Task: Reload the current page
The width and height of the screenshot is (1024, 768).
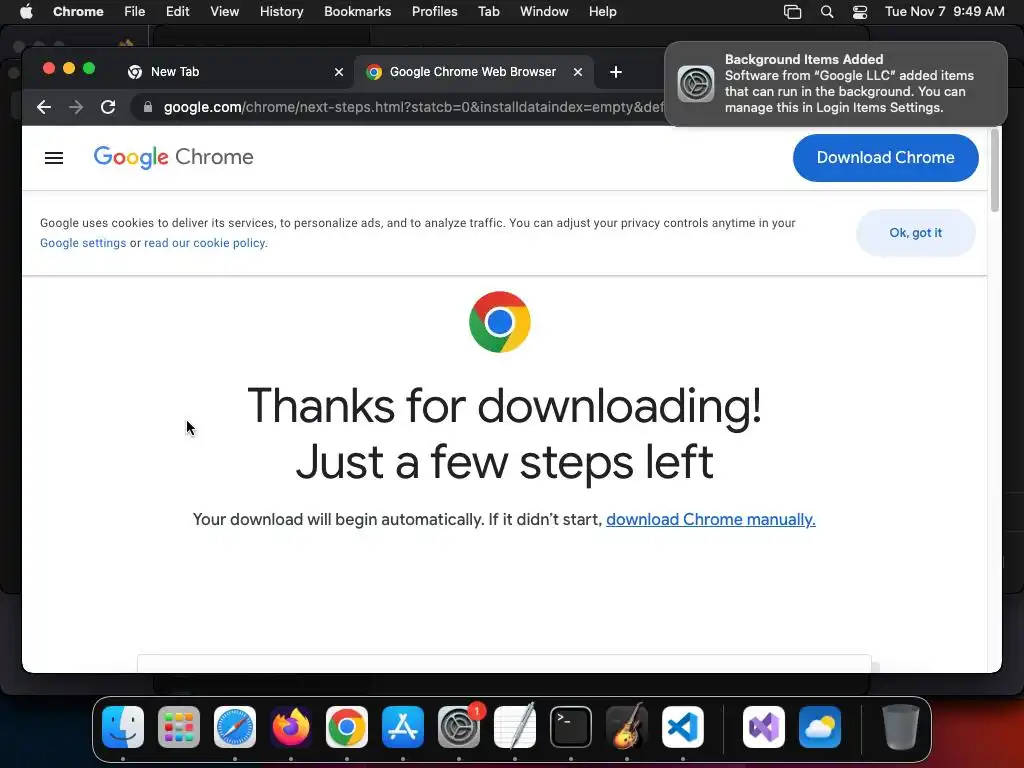Action: (x=108, y=107)
